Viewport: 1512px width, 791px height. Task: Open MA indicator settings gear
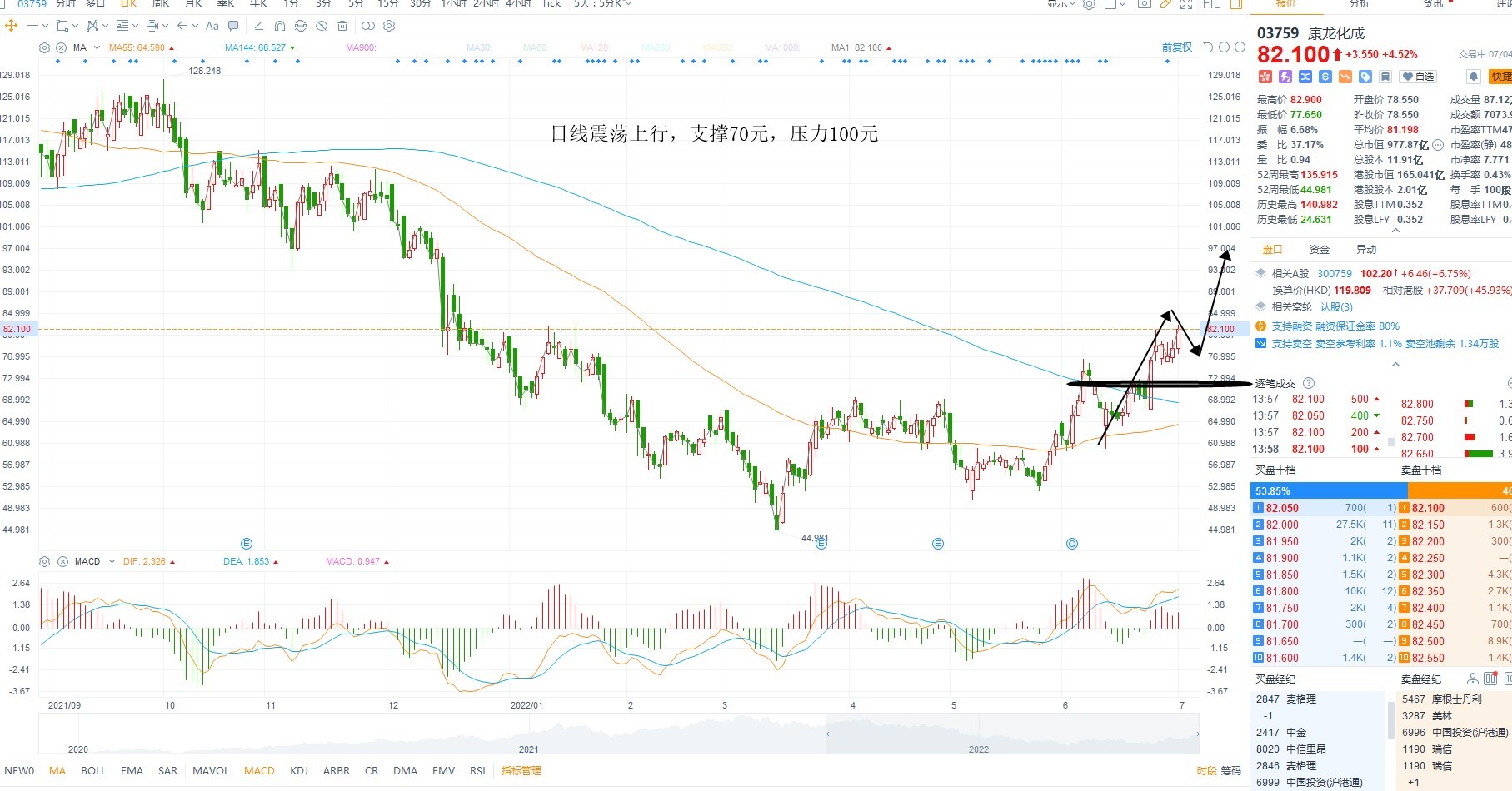[45, 47]
